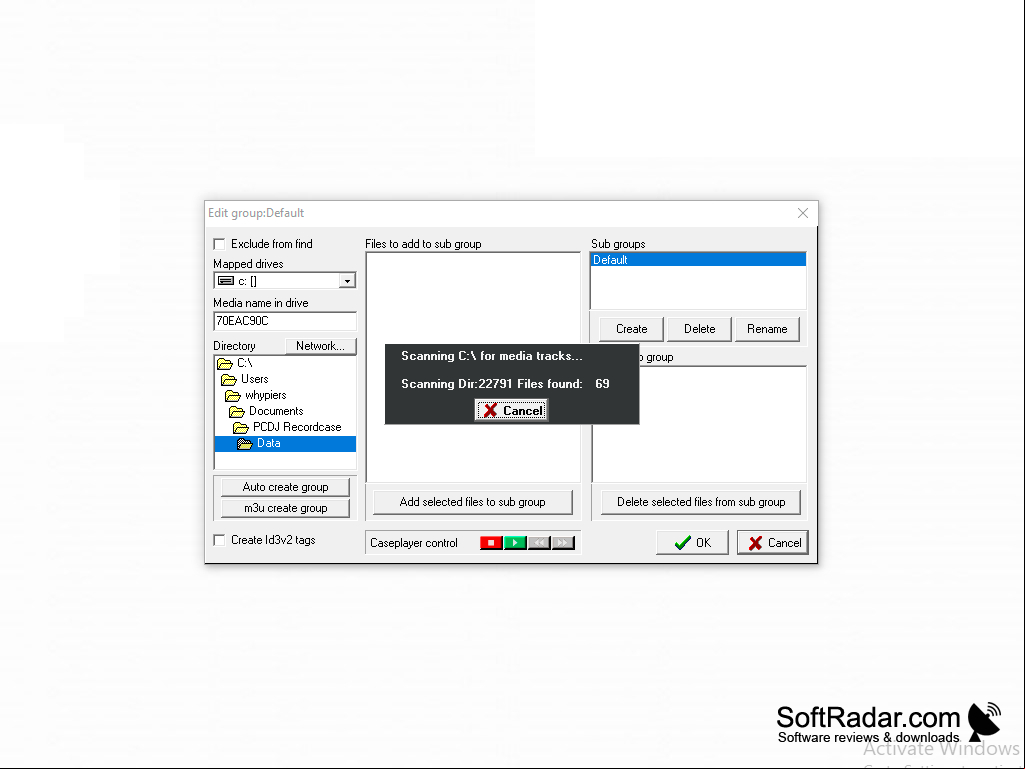The image size is (1025, 769).
Task: Click the folder icon next to C:\
Action: click(225, 364)
